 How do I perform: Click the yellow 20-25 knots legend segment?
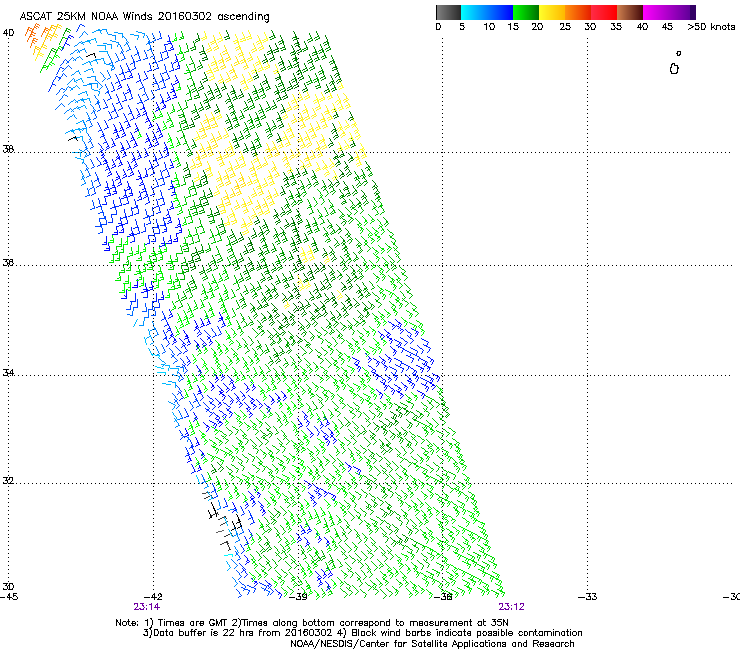(x=552, y=12)
